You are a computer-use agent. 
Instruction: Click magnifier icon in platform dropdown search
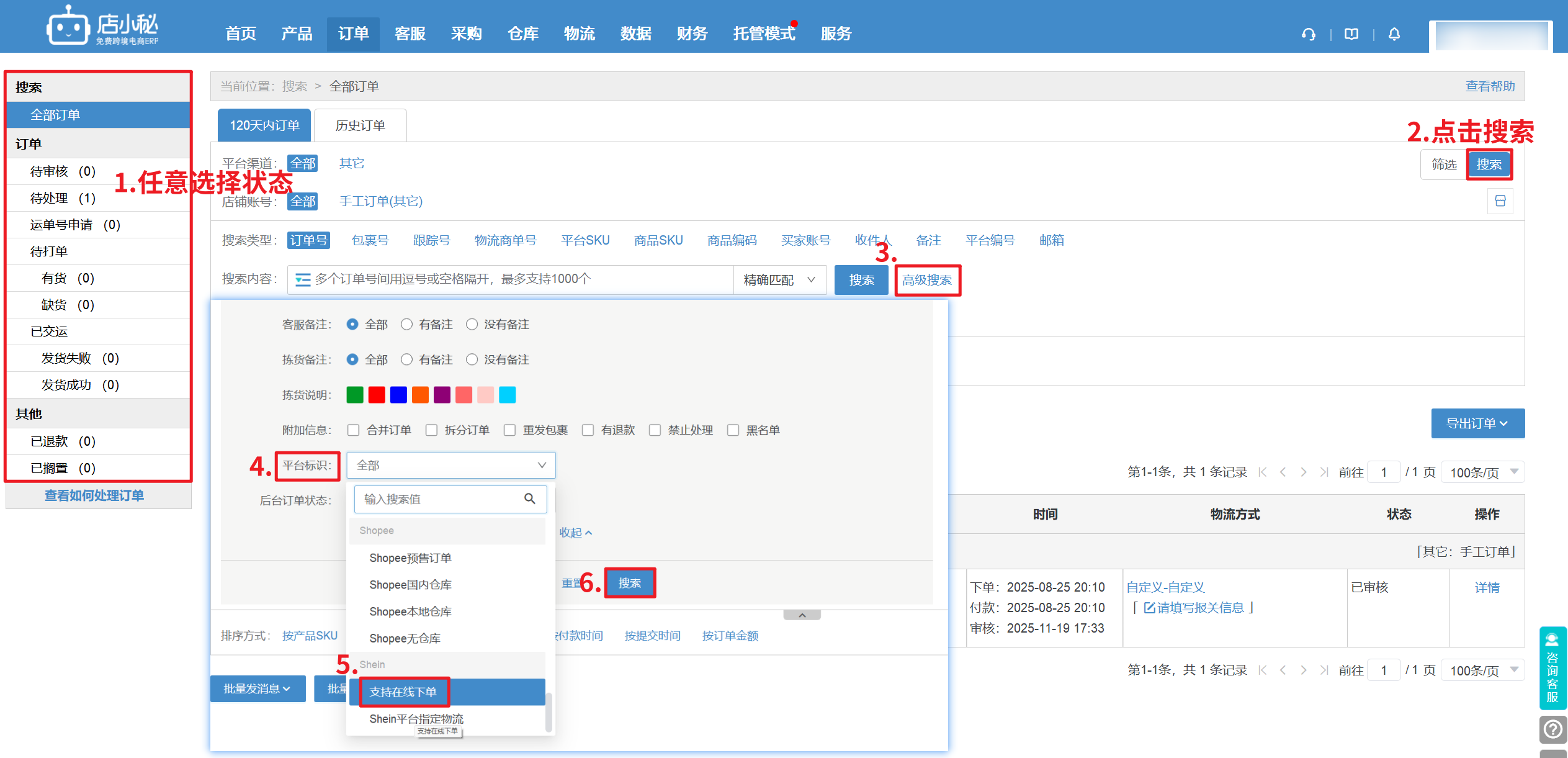click(x=530, y=499)
